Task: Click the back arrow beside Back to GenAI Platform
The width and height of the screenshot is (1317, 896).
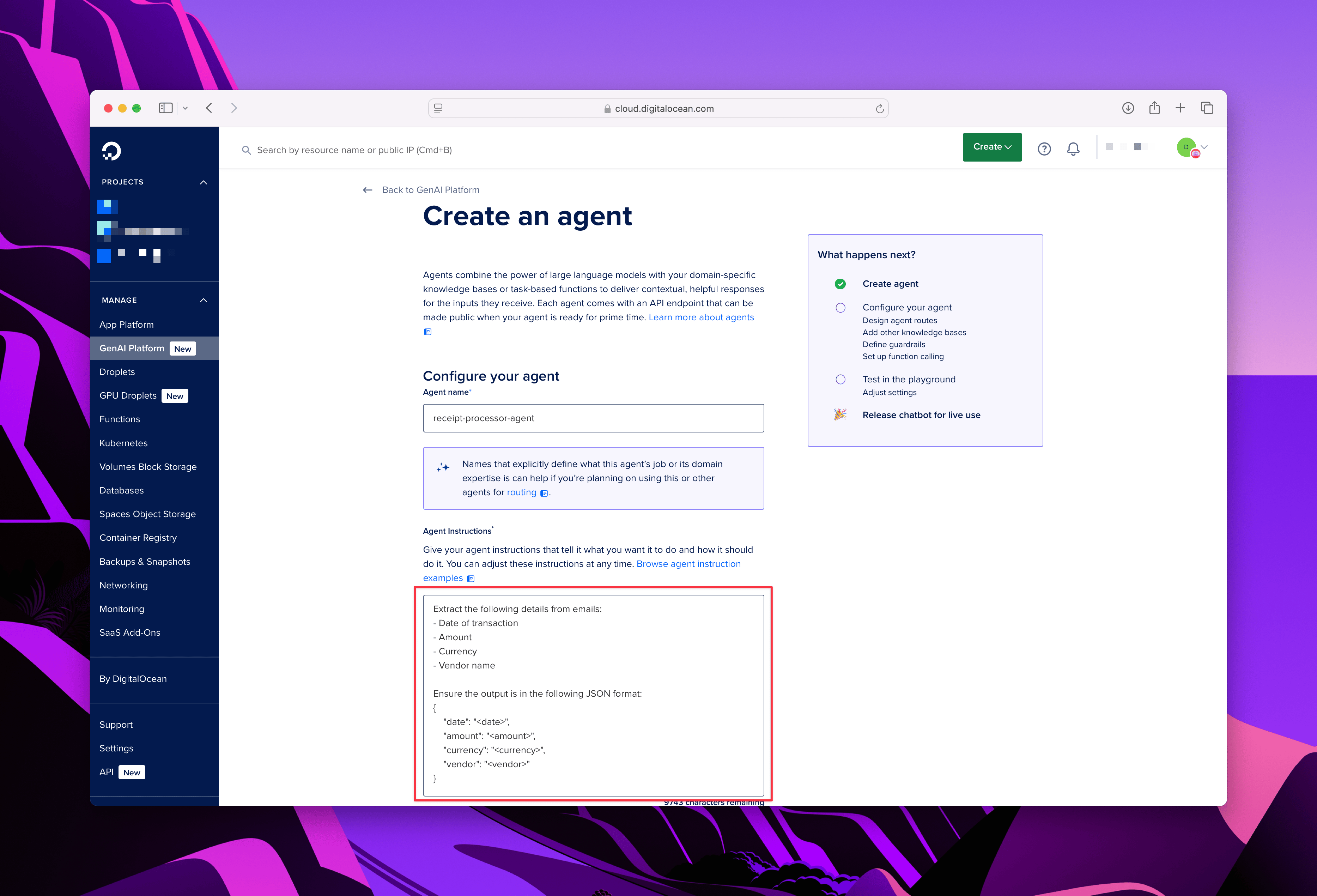Action: [368, 190]
